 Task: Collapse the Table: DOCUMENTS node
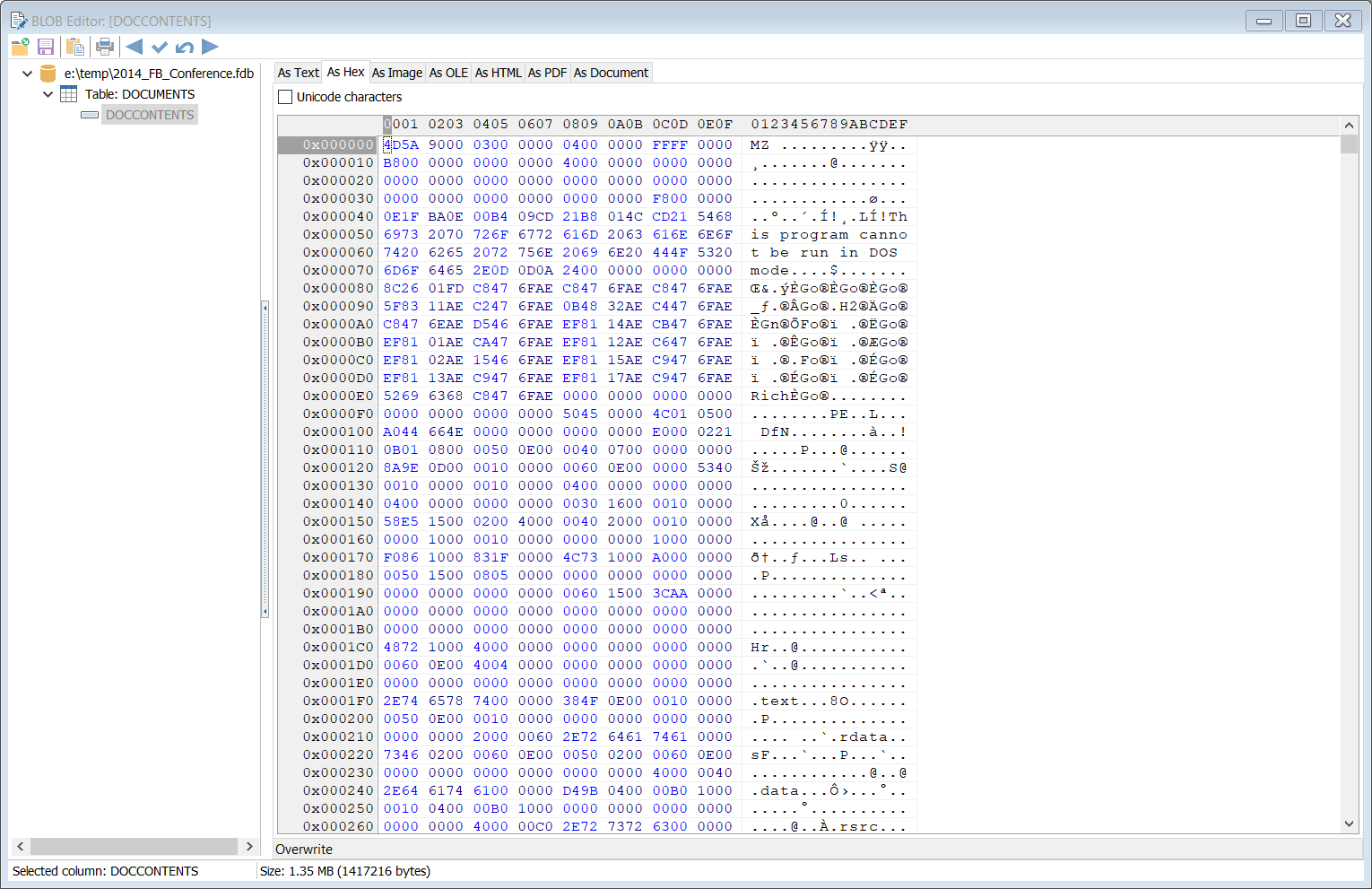48,94
